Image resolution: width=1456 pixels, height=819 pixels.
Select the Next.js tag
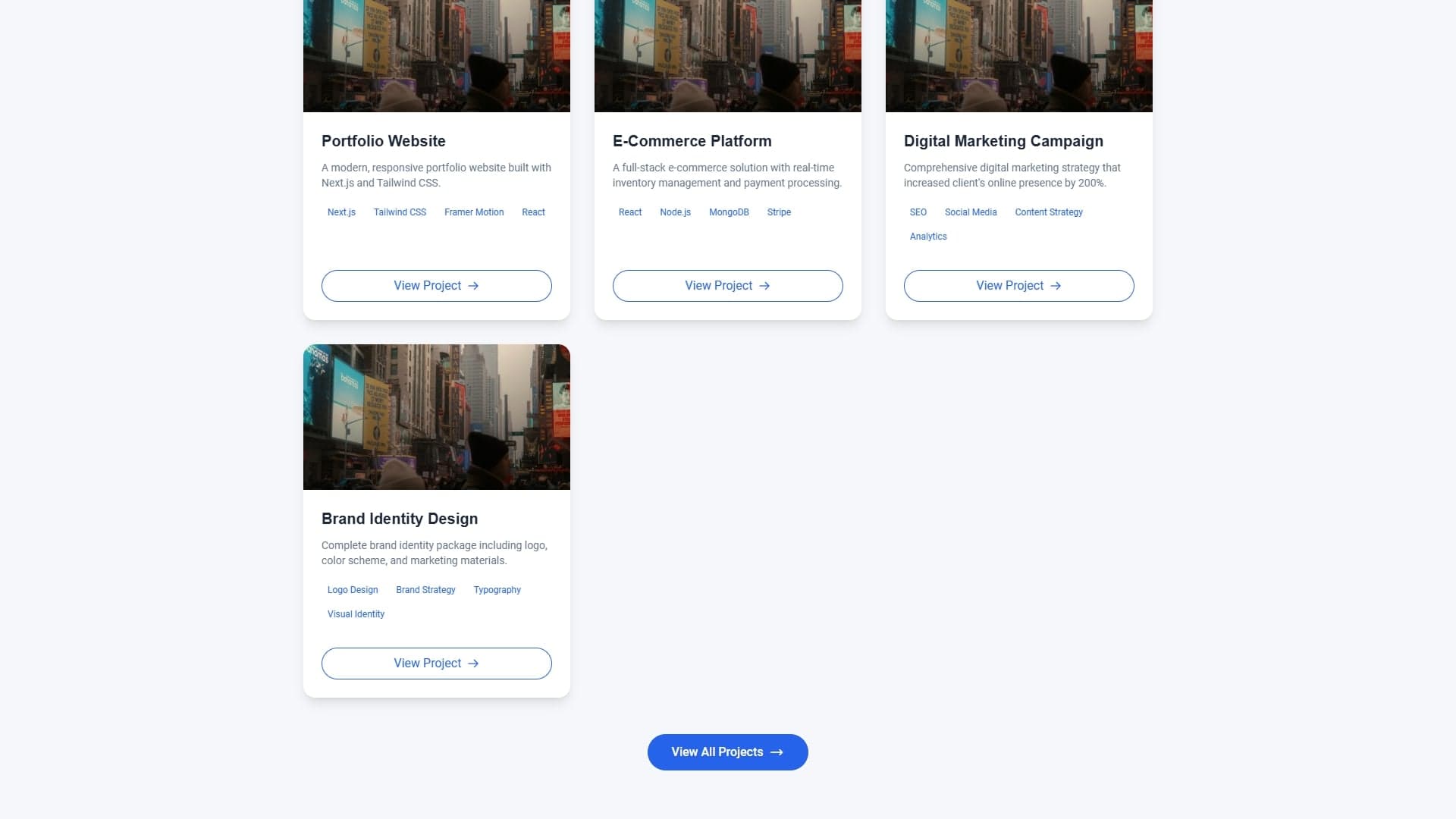pos(341,212)
